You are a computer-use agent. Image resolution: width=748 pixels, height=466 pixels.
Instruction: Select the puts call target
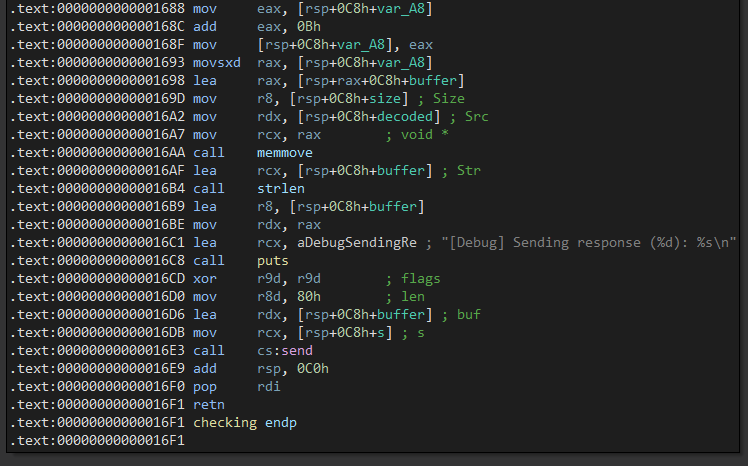[x=273, y=260]
